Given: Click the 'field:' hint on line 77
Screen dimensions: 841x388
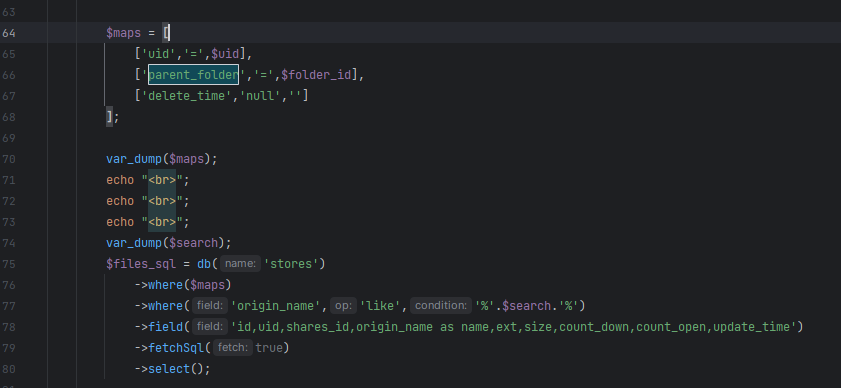Looking at the screenshot, I should [210, 306].
